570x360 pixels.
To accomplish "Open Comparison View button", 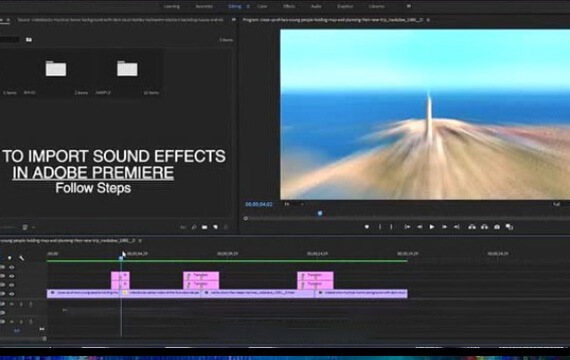I will tap(509, 227).
